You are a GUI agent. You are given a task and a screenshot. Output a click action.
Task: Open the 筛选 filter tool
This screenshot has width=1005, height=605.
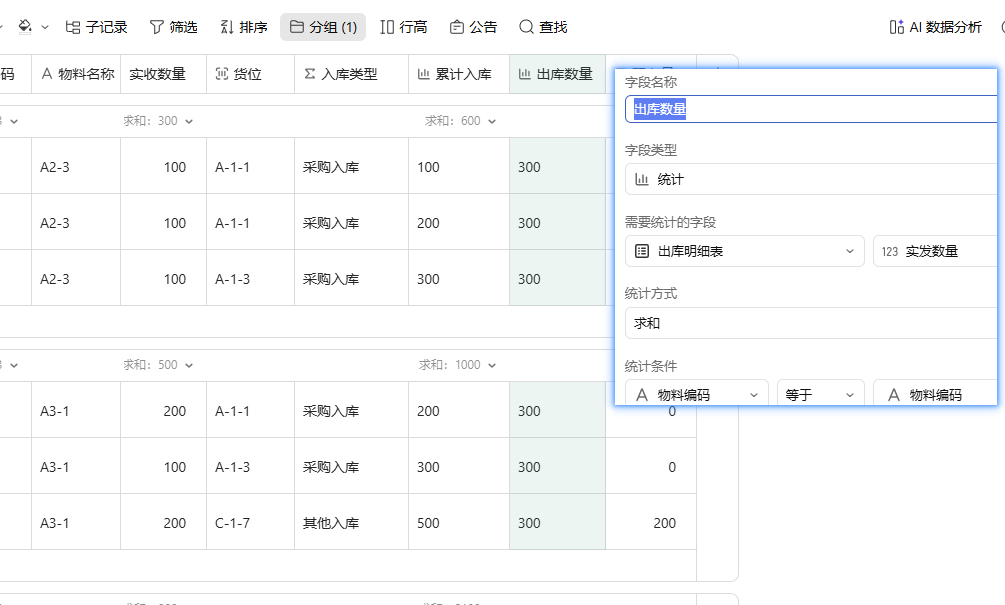[173, 27]
